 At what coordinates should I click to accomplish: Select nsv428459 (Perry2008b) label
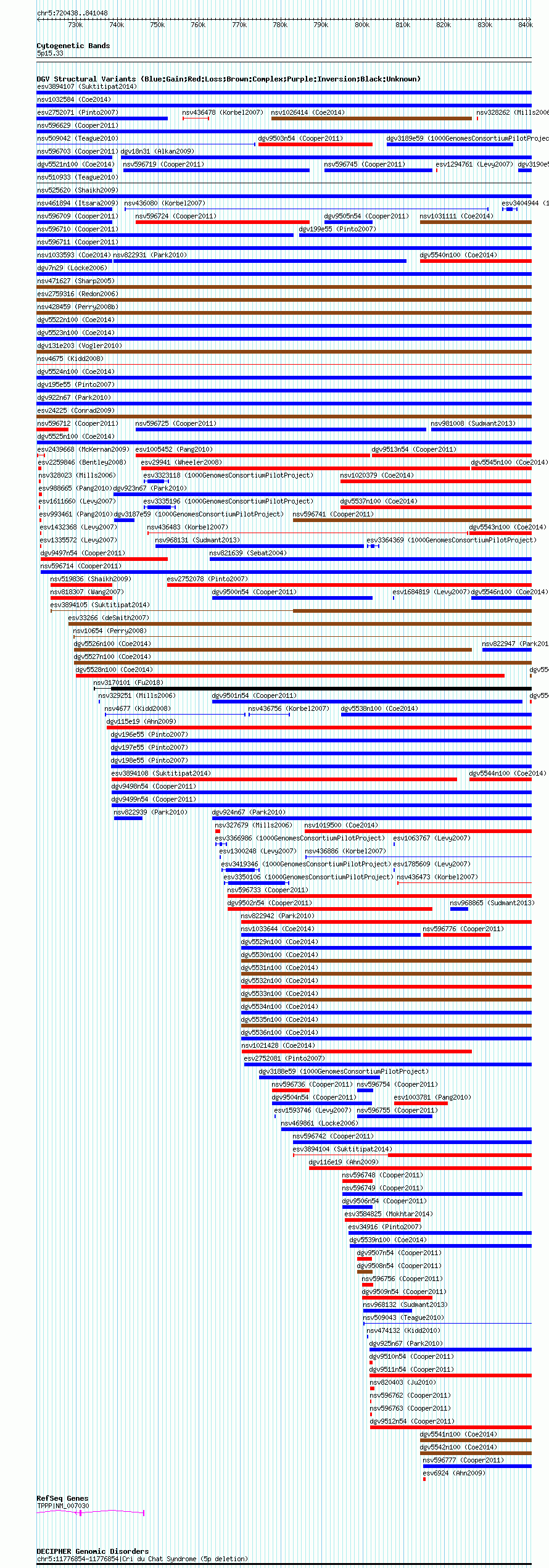click(x=78, y=307)
